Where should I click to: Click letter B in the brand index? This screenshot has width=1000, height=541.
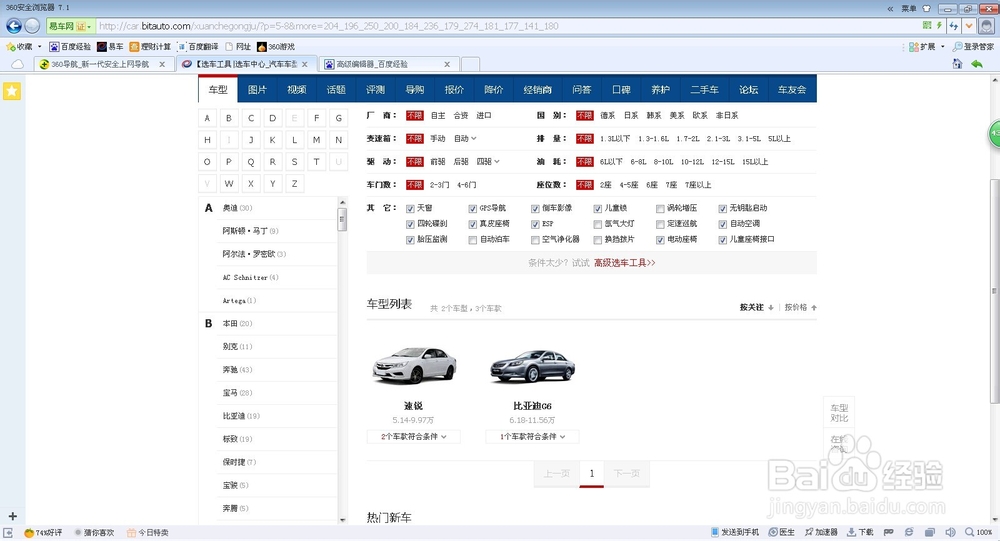[x=228, y=118]
